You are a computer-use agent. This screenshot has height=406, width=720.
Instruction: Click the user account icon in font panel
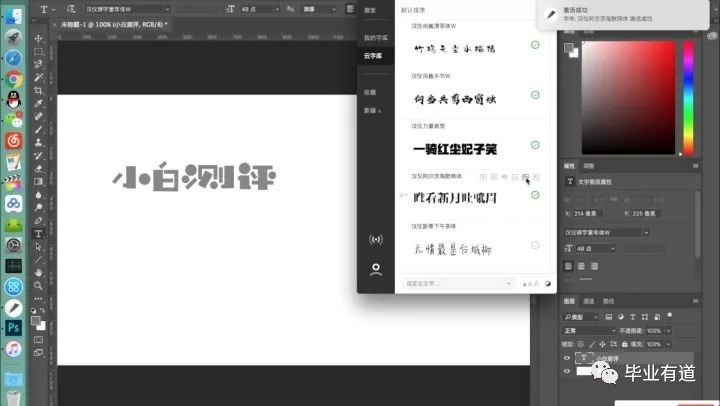pyautogui.click(x=376, y=268)
